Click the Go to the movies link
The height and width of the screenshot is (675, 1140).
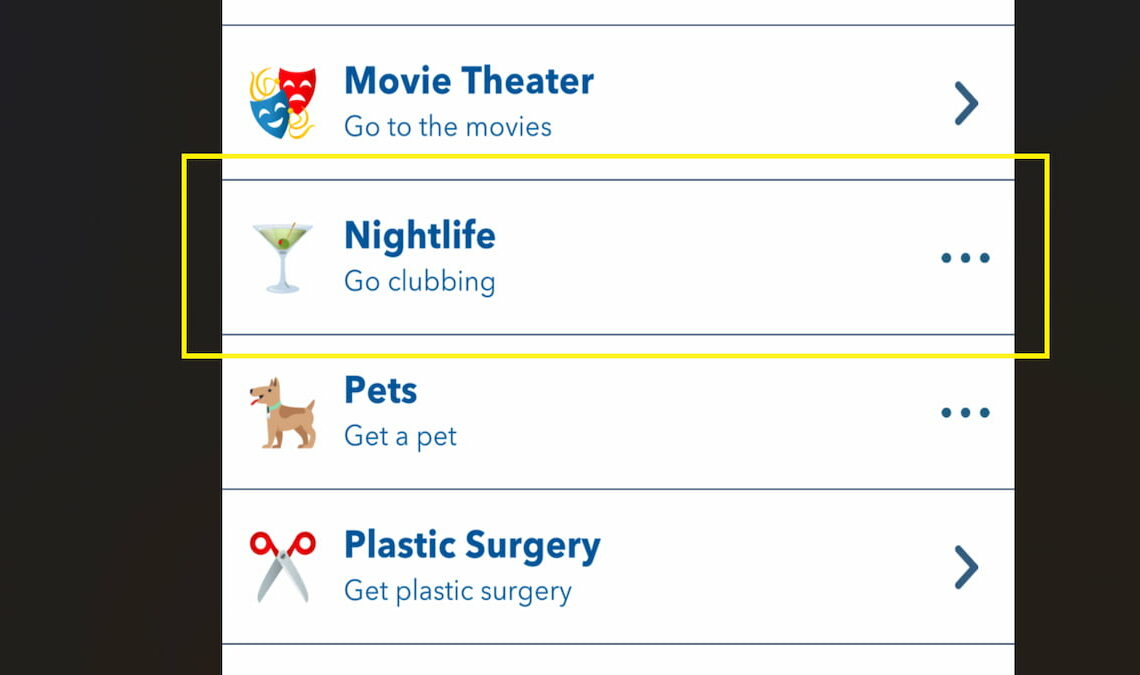click(x=447, y=126)
